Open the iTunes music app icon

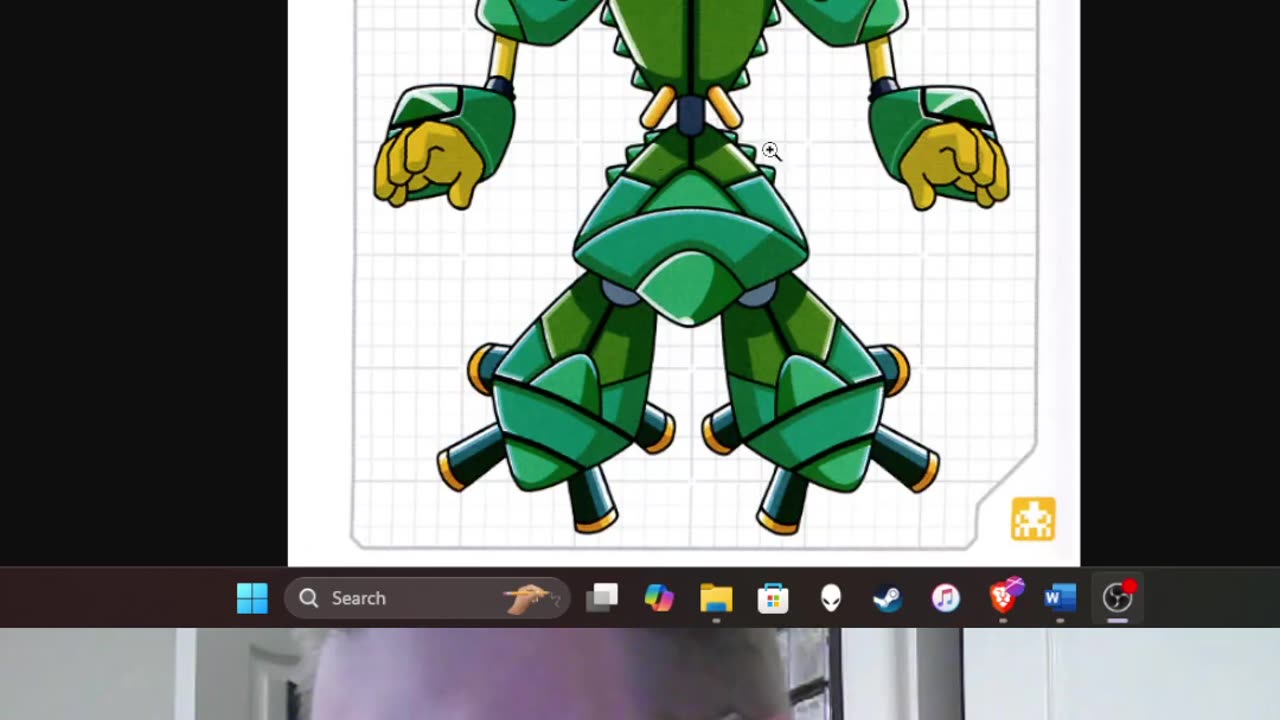click(x=945, y=598)
